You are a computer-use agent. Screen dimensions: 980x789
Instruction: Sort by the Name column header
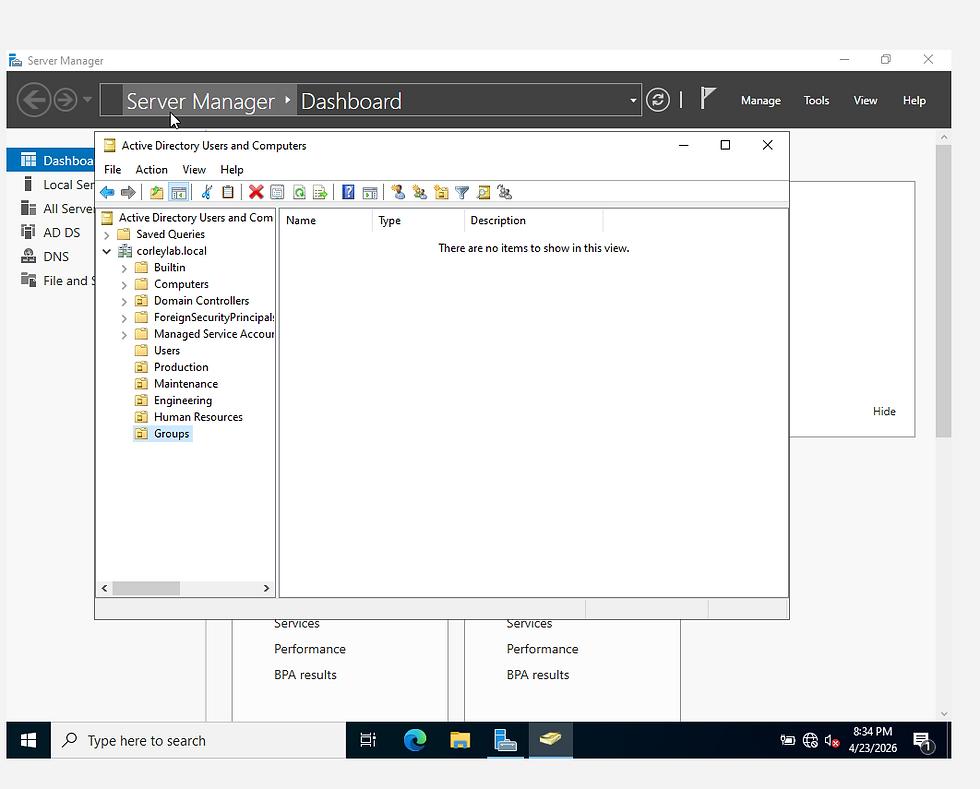click(326, 221)
